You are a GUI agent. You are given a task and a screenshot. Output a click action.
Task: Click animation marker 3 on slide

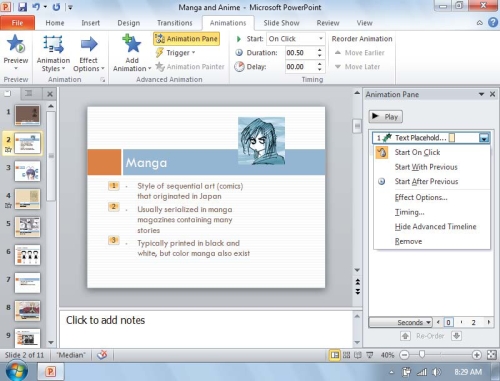pos(114,240)
